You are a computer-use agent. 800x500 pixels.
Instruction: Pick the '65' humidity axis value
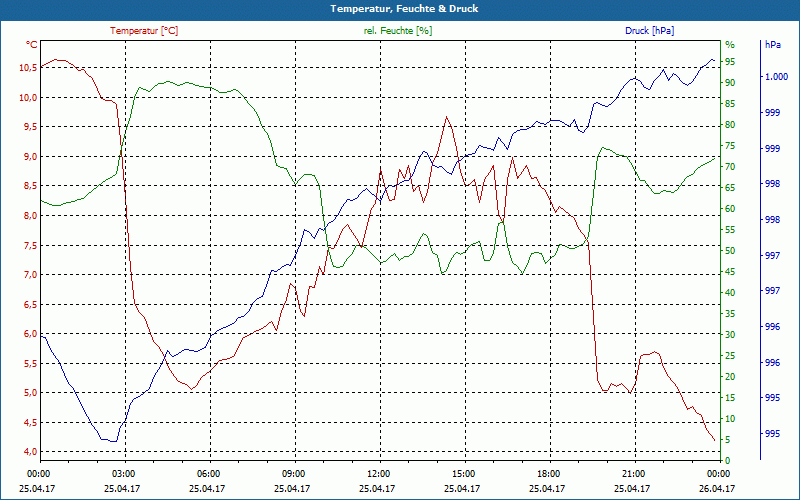(x=730, y=188)
